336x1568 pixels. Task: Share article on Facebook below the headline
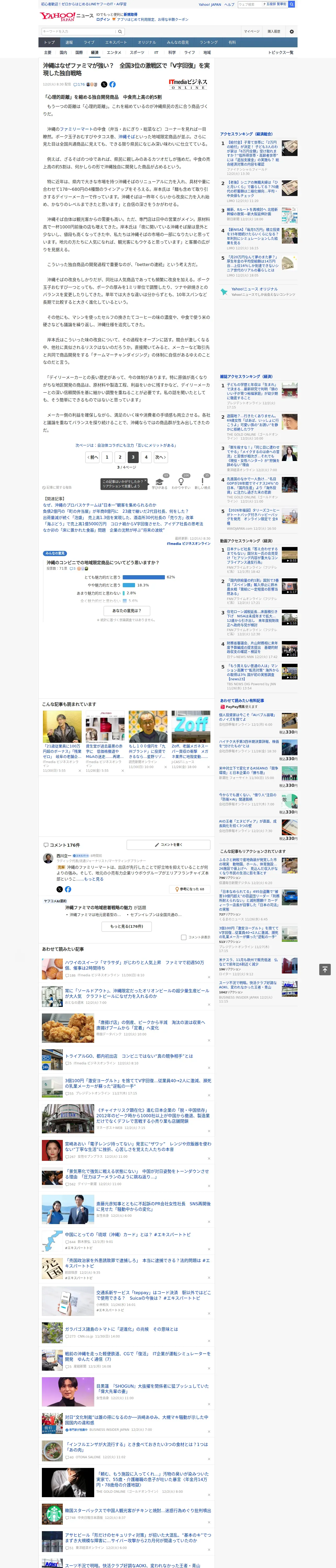coord(112,85)
